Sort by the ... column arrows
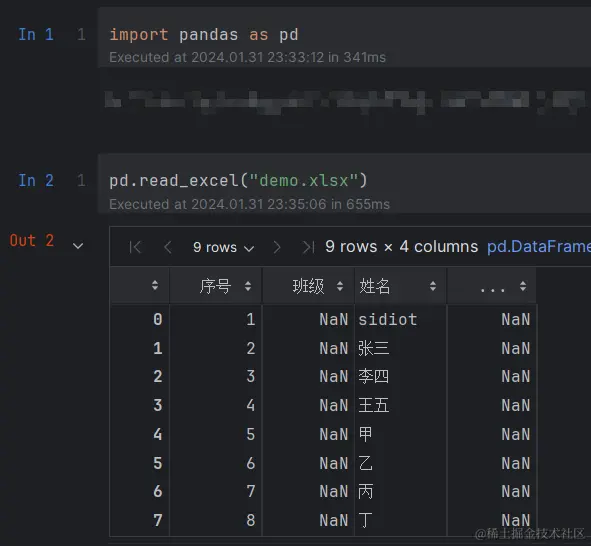Screen dimensions: 591x546 pos(523,286)
